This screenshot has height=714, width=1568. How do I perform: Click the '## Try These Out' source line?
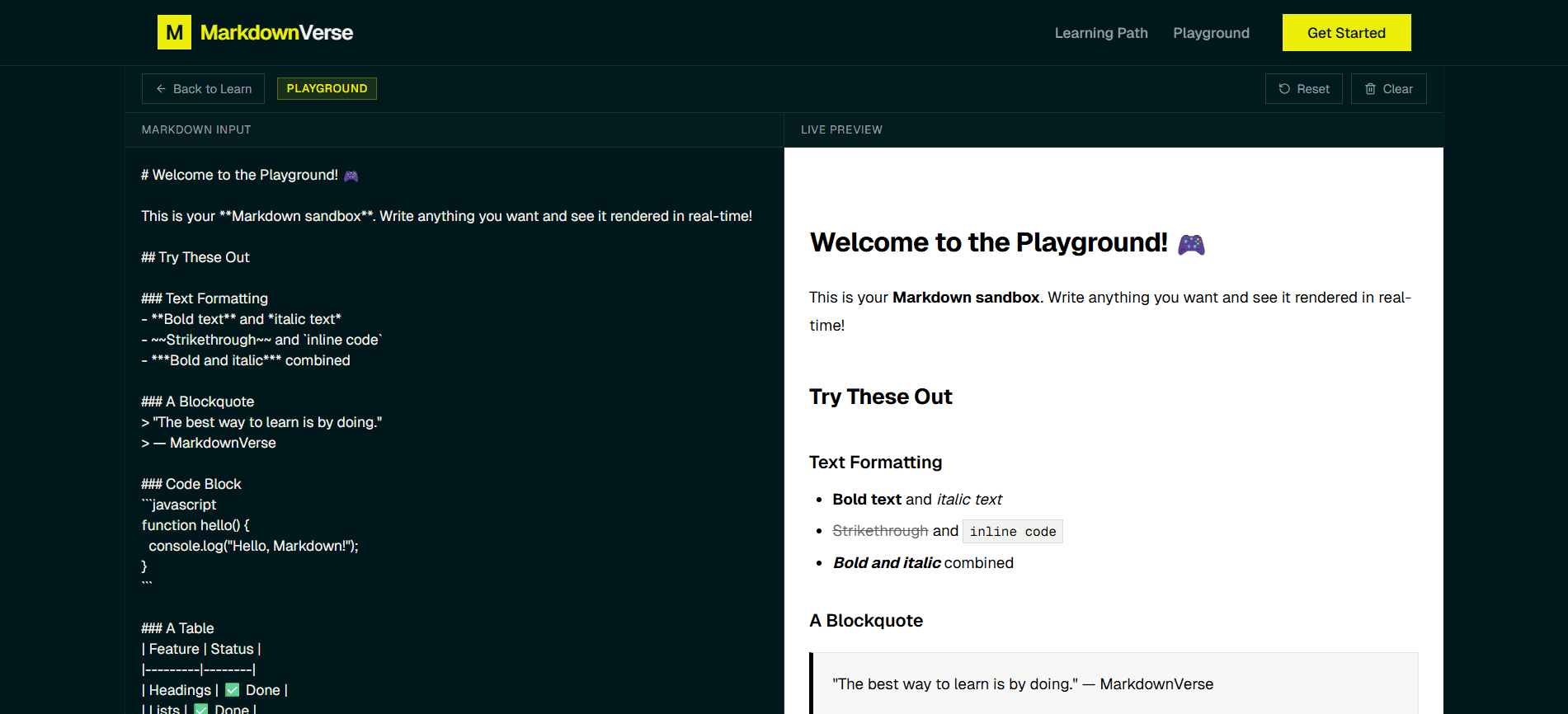pos(195,257)
